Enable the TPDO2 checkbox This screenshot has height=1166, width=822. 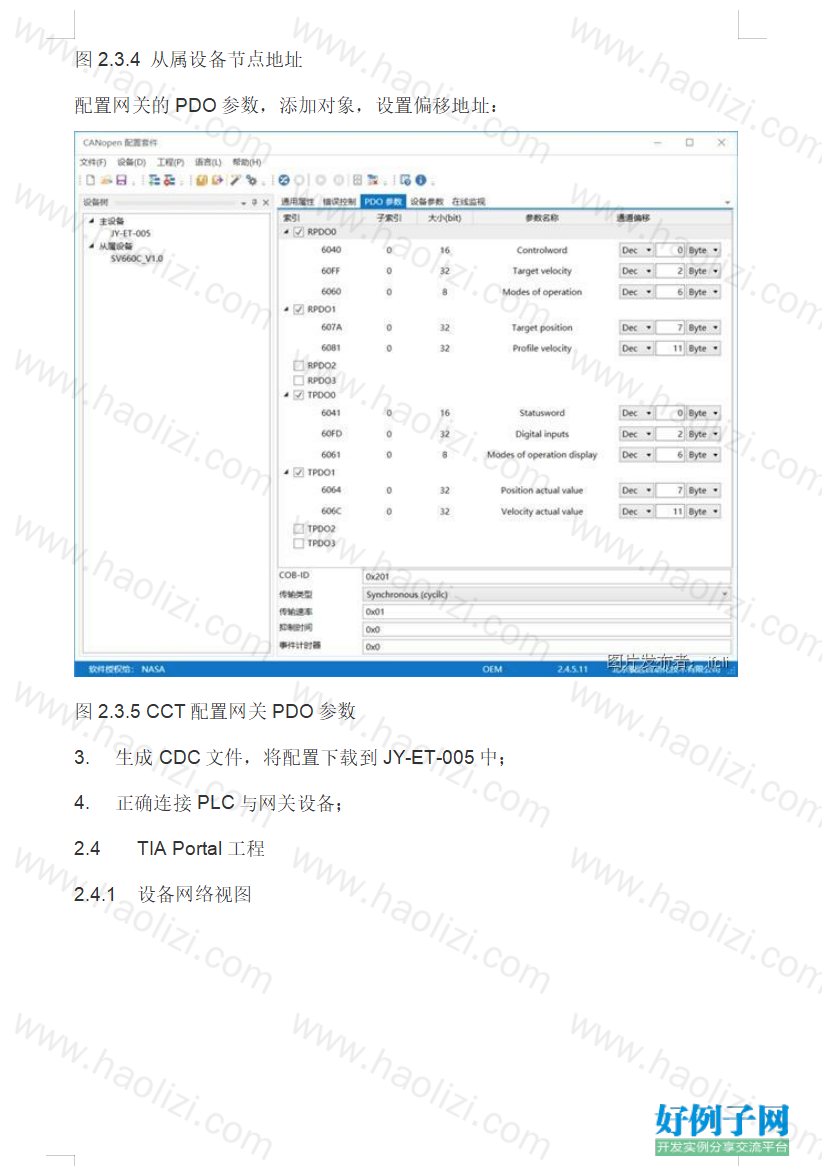(298, 529)
